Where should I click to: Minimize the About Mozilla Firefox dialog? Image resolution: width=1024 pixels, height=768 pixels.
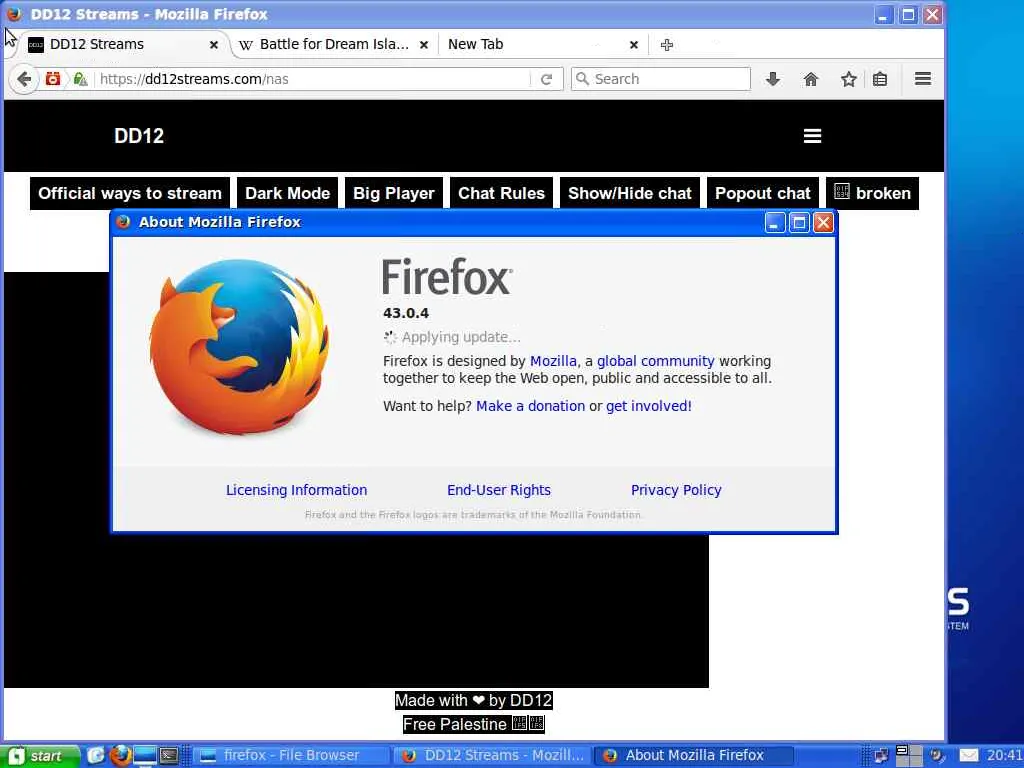pos(775,223)
